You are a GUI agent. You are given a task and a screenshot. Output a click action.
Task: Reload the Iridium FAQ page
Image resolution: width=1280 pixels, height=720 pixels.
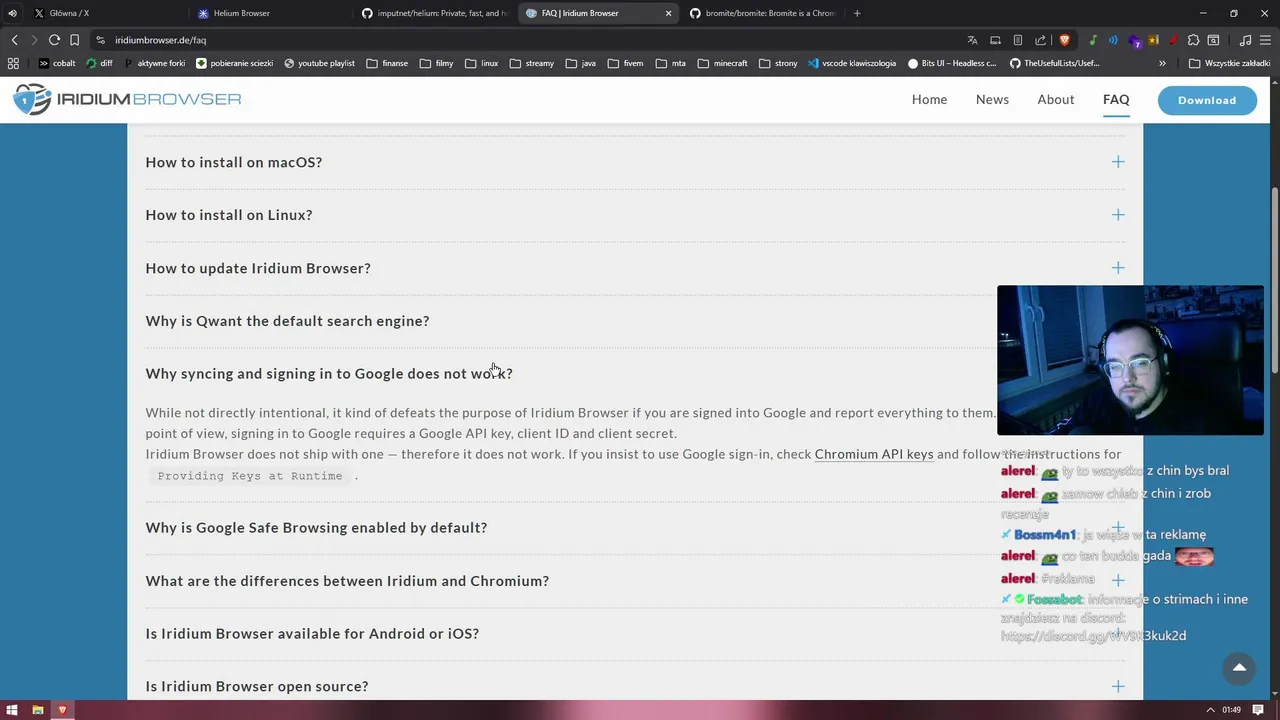54,40
